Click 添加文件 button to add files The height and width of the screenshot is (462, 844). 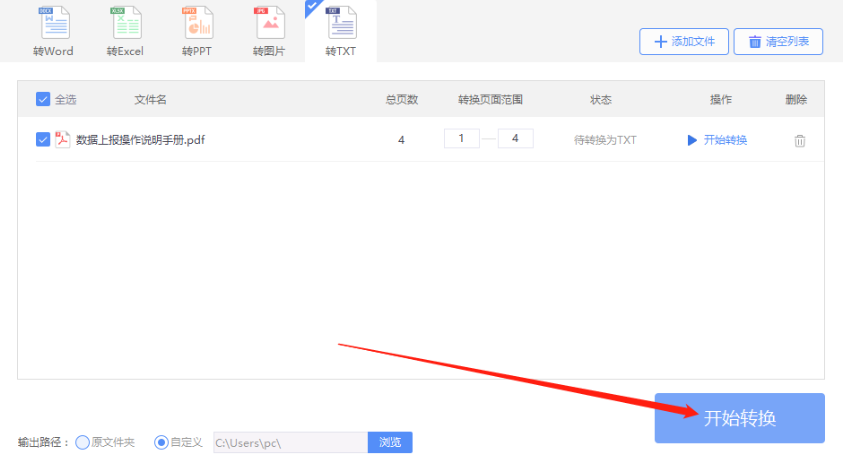pos(684,41)
